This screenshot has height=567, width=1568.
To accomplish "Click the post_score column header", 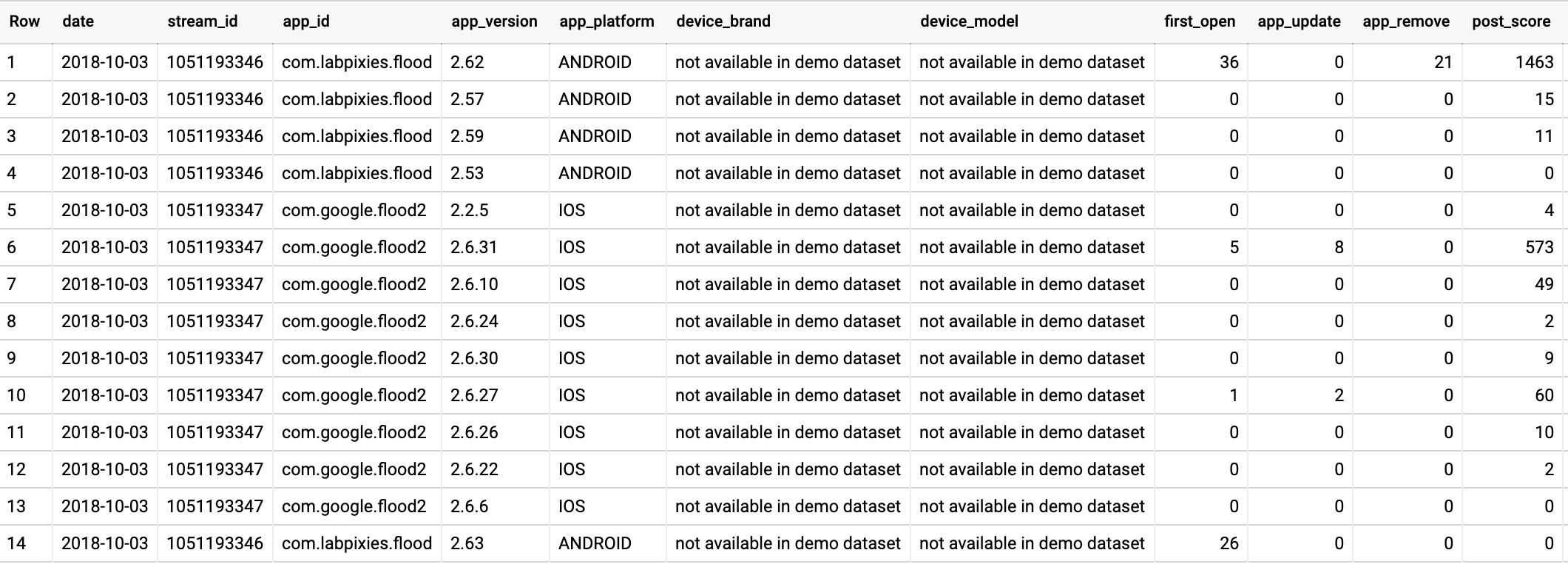I will pyautogui.click(x=1511, y=21).
